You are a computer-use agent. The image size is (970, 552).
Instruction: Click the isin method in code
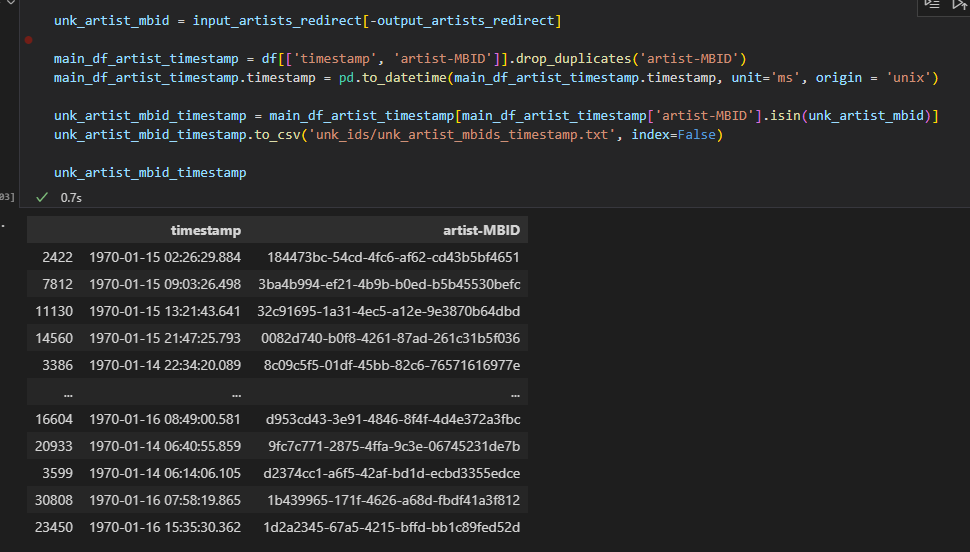click(x=784, y=116)
